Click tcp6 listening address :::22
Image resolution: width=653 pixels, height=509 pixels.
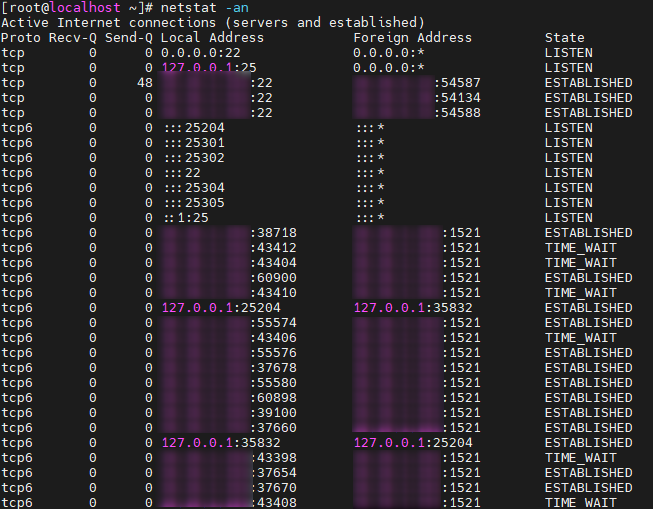[x=182, y=173]
